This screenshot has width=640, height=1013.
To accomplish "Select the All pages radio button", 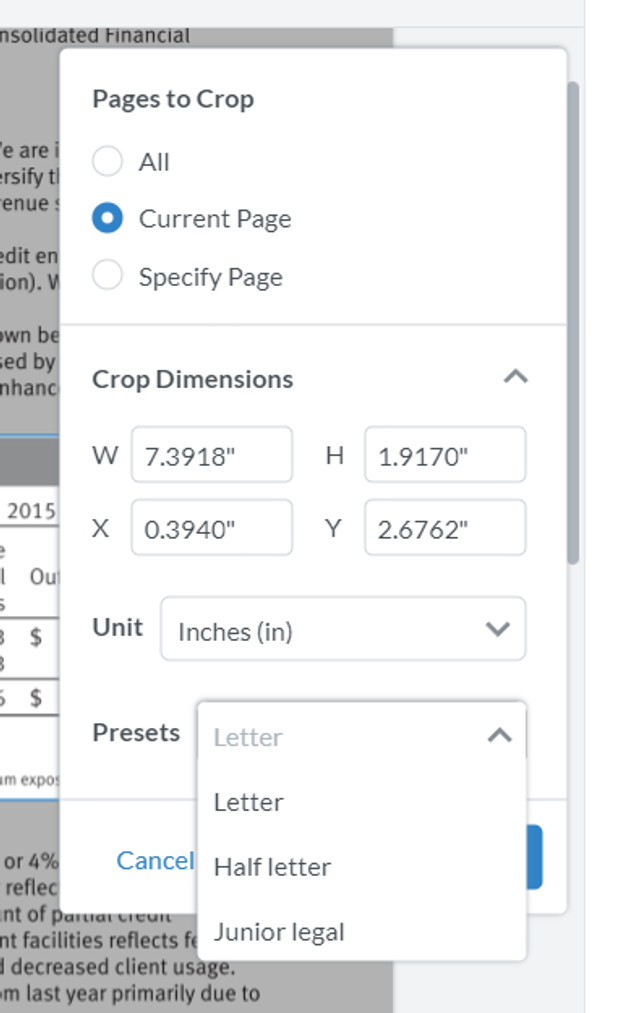I will [x=107, y=161].
